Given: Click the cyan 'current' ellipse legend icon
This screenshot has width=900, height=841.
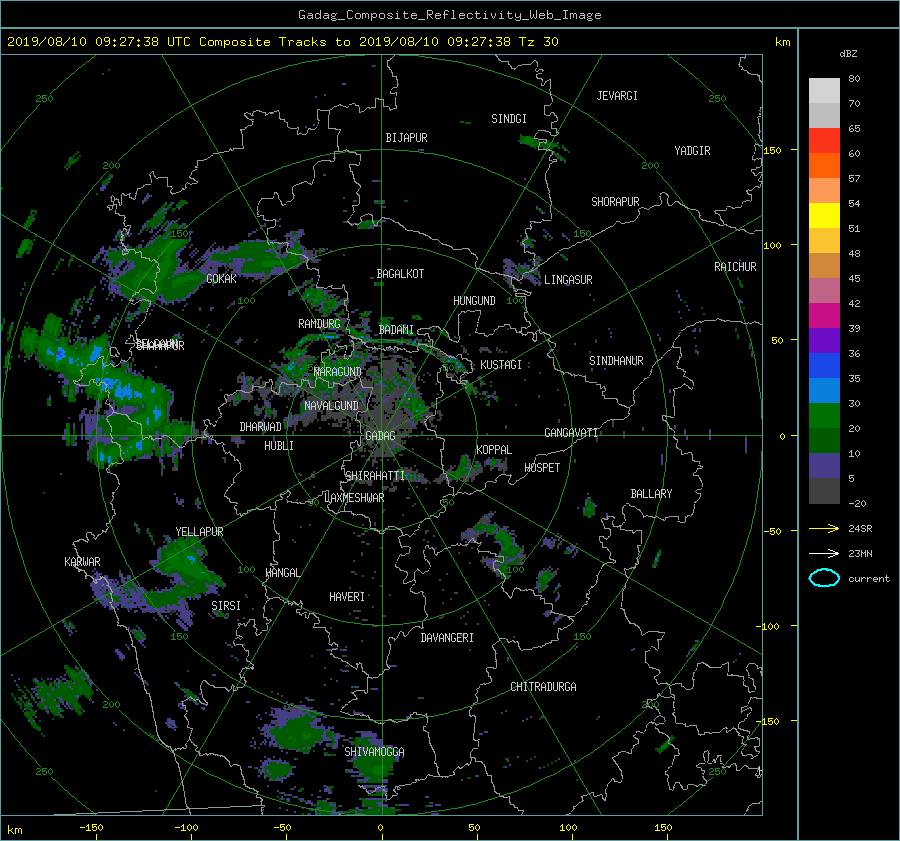Looking at the screenshot, I should pyautogui.click(x=824, y=578).
